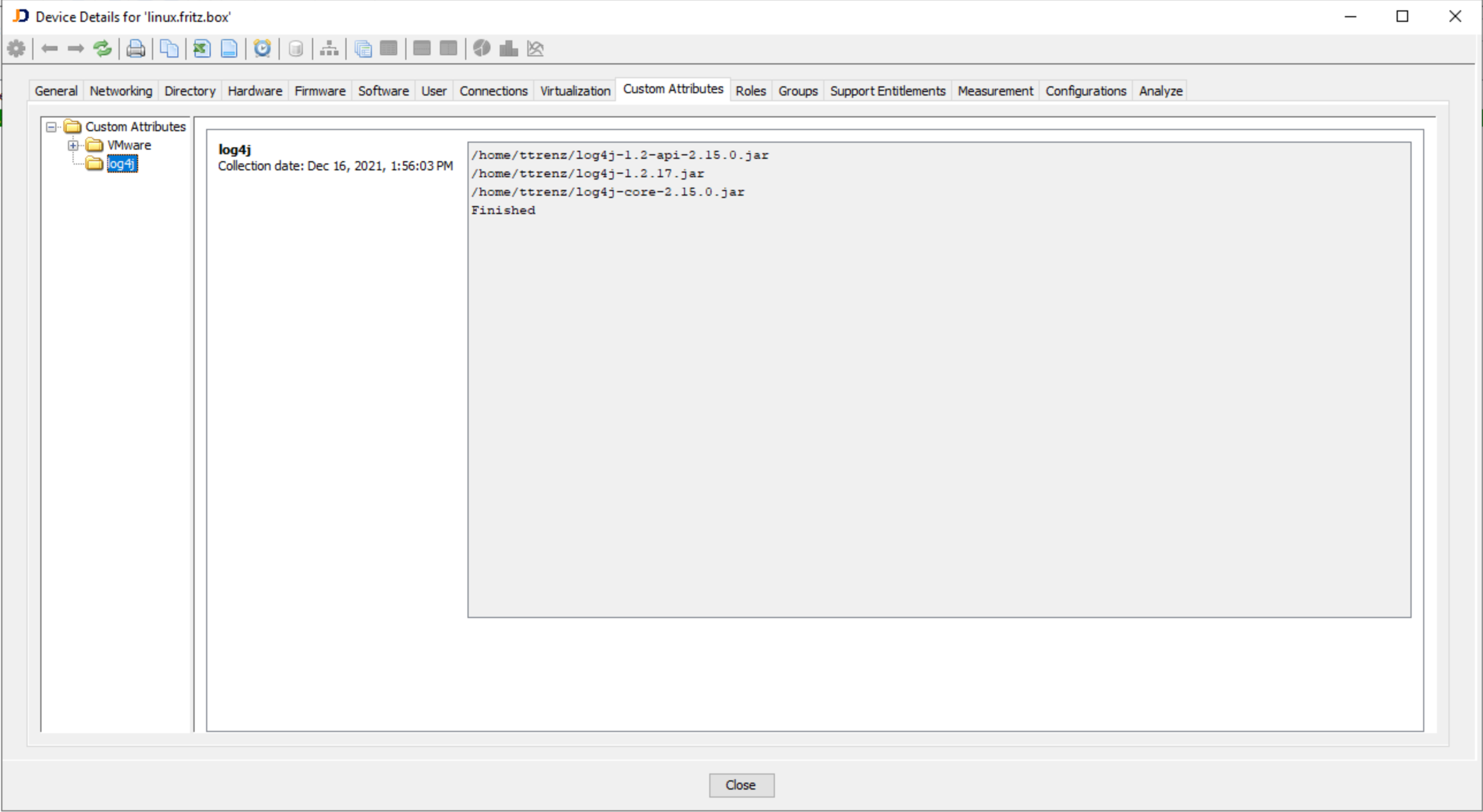
Task: Expand the VMware folder in the tree
Action: (73, 145)
